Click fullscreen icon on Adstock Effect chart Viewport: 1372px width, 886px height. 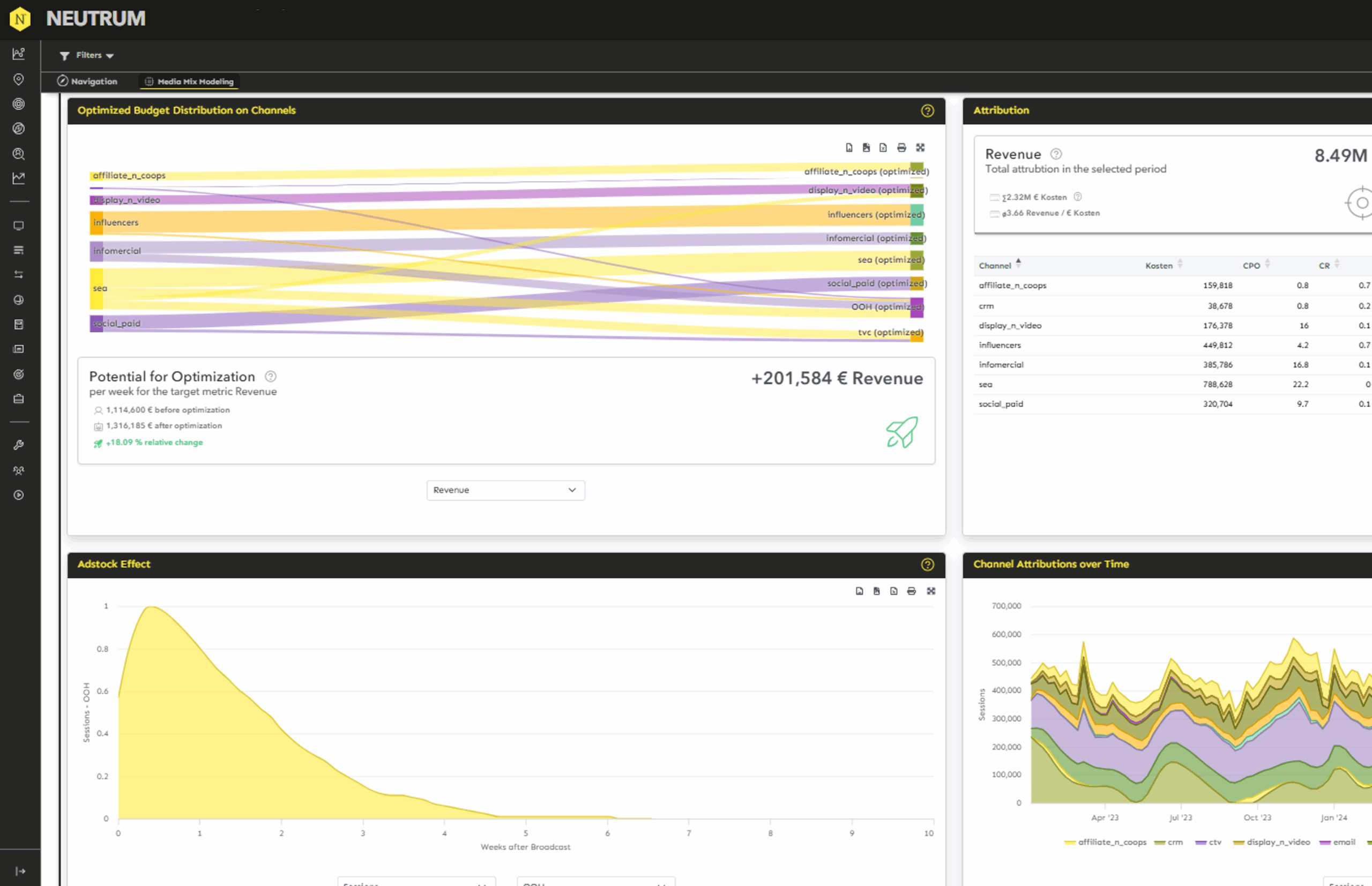pos(930,591)
